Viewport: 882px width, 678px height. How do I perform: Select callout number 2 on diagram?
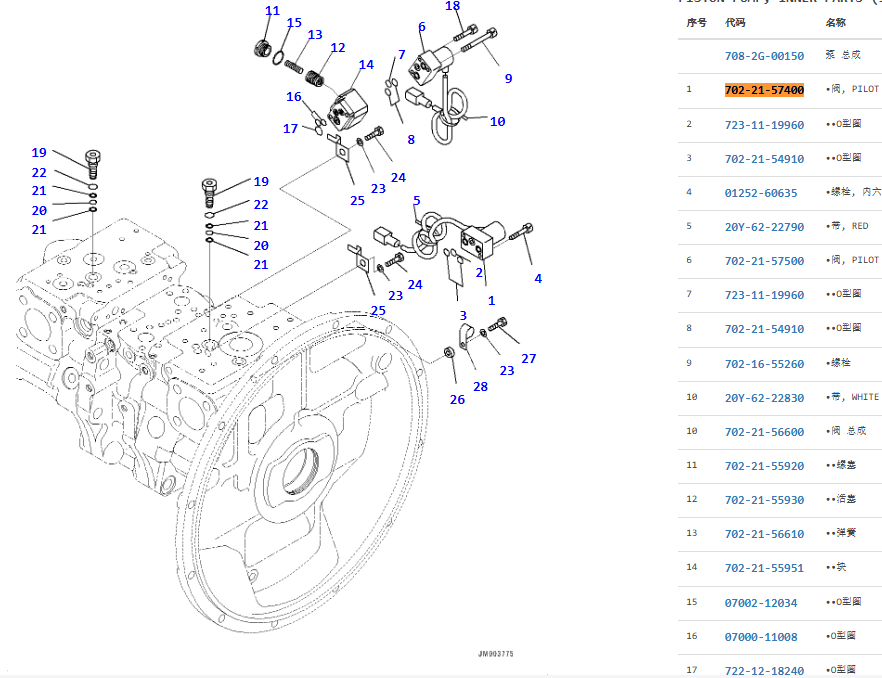pos(479,273)
